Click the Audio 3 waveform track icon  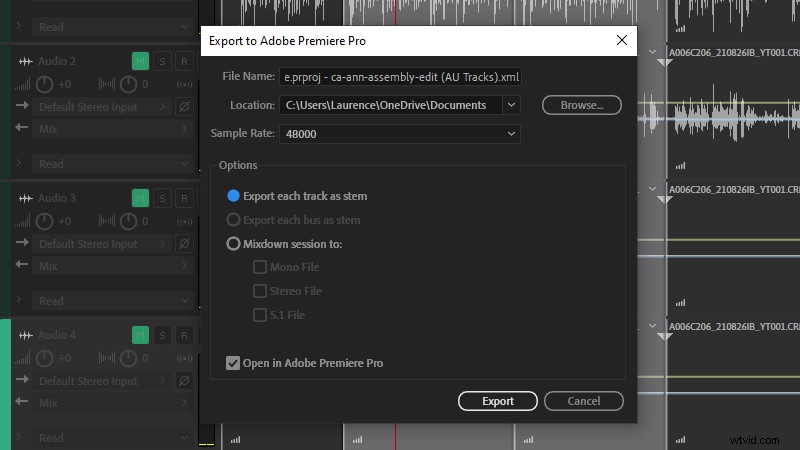[26, 198]
